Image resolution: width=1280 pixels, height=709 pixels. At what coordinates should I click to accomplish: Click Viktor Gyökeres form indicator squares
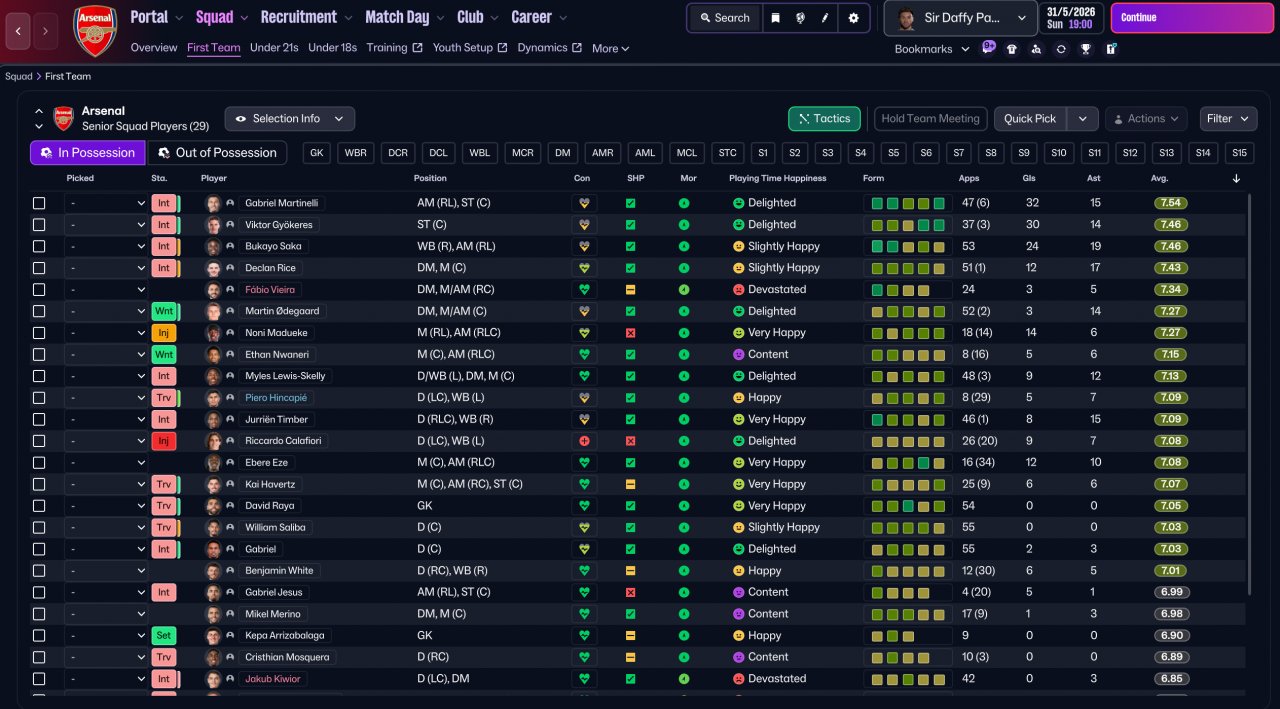click(907, 225)
